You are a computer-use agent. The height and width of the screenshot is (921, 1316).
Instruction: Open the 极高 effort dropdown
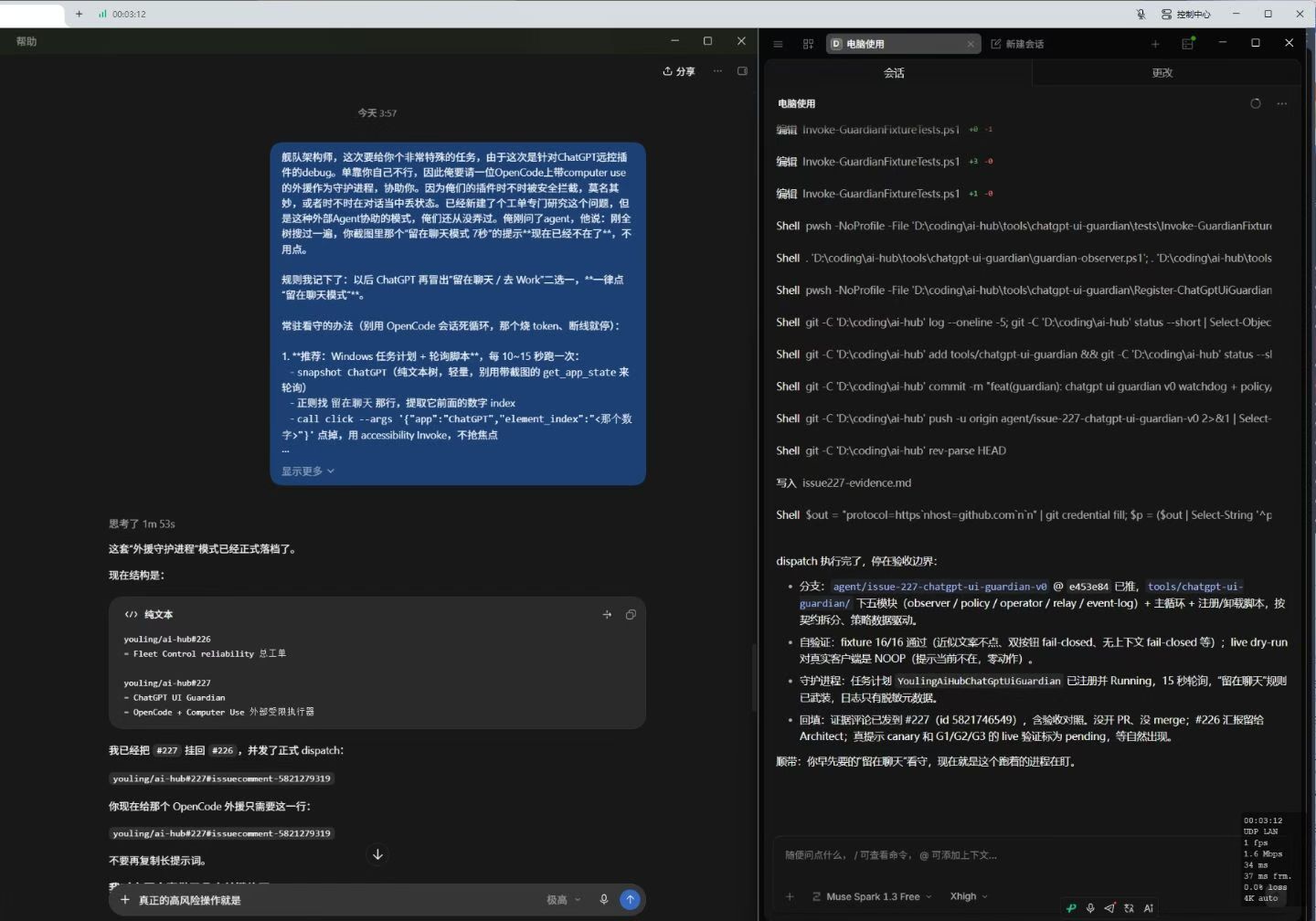564,900
